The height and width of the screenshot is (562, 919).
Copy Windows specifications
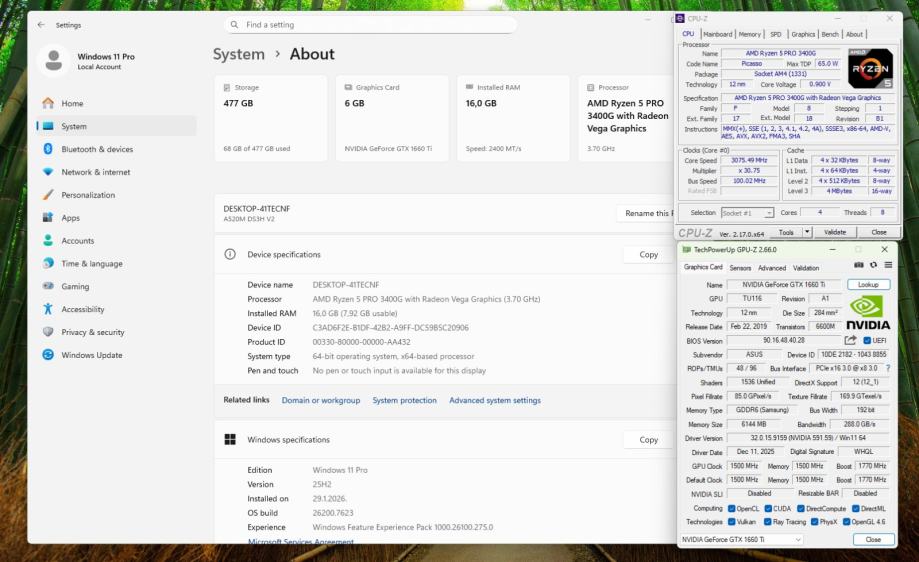pyautogui.click(x=648, y=440)
